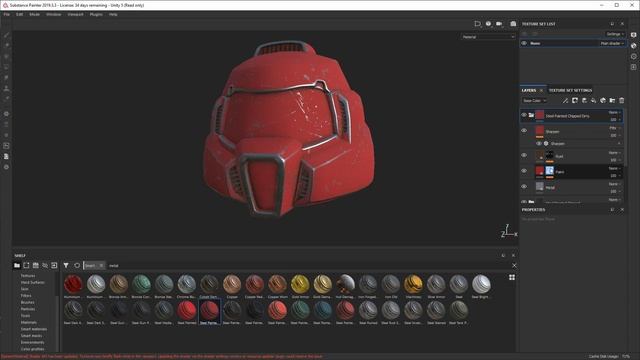Delete the selected layer with trash icon
Screen dimensions: 640x360
coord(622,100)
